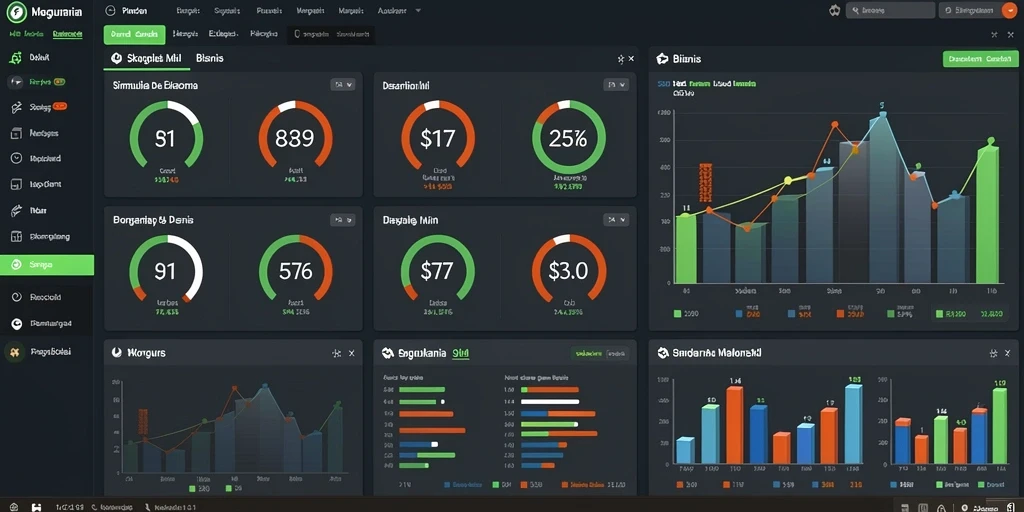Click the bear-face icon left of search box
This screenshot has width=1024, height=512.
tap(834, 10)
